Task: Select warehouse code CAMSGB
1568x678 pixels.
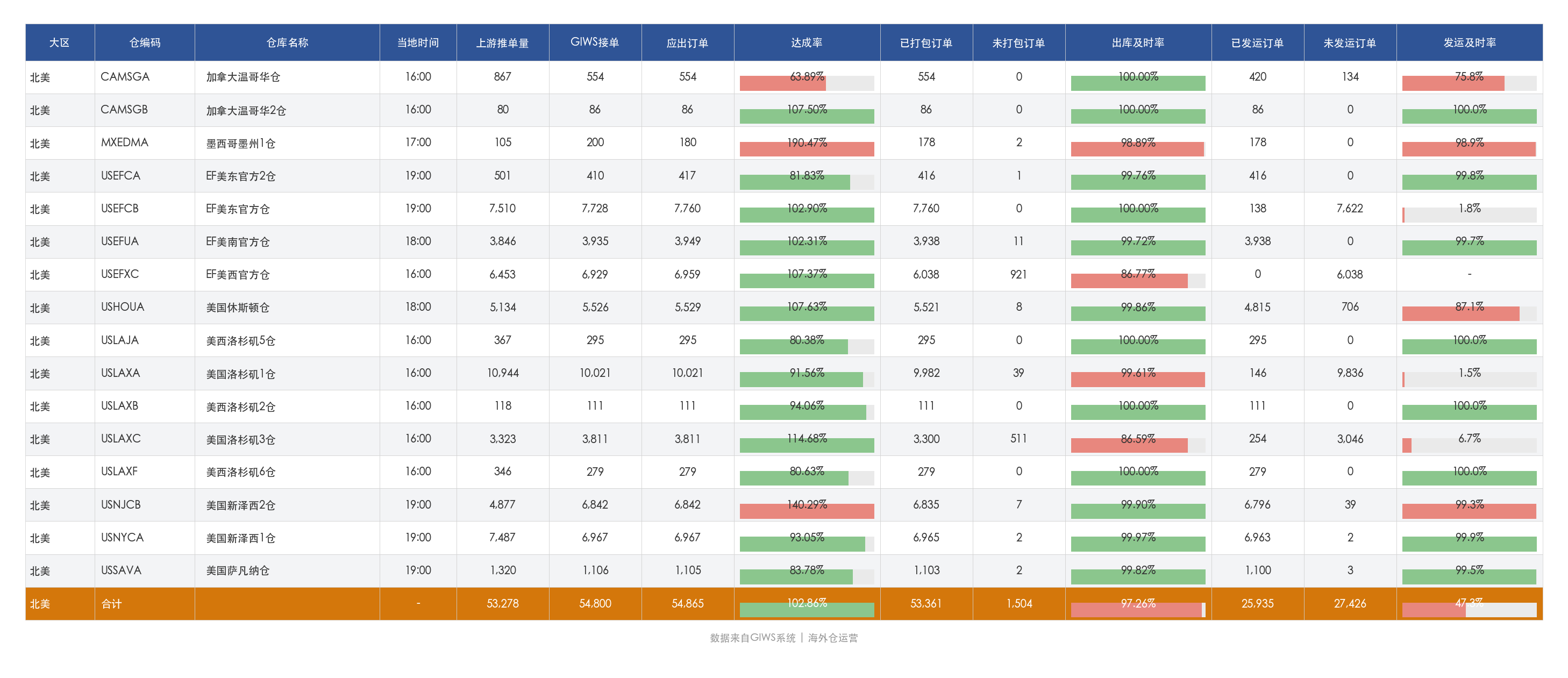Action: [x=125, y=110]
